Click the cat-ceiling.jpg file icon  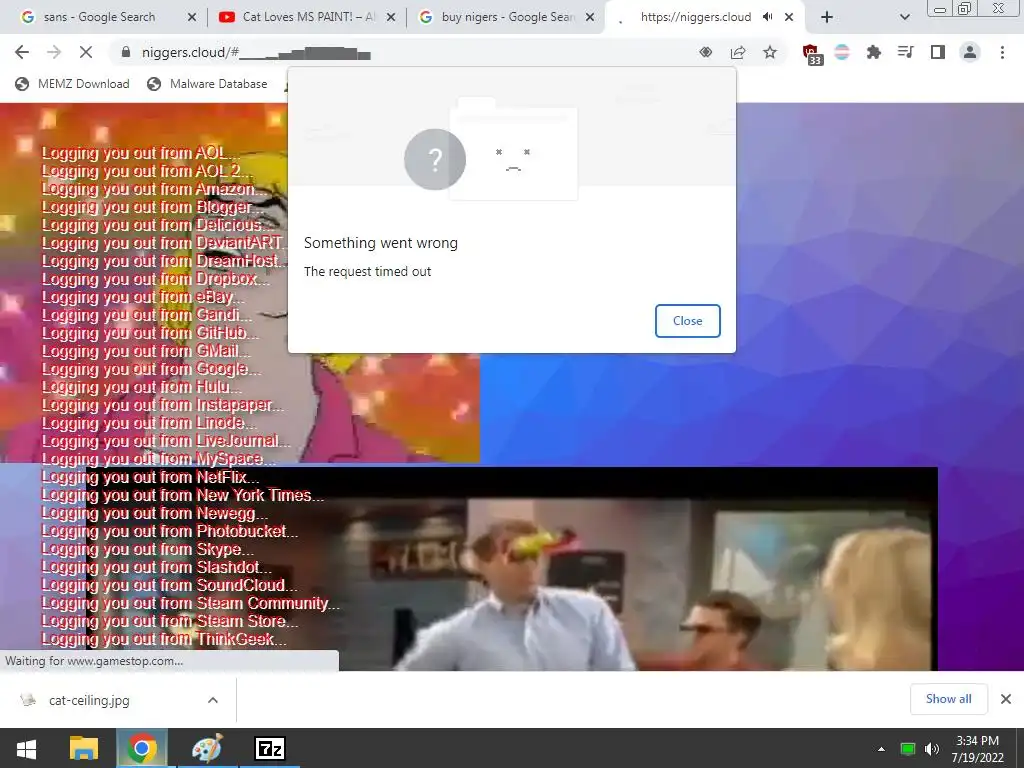tap(28, 700)
